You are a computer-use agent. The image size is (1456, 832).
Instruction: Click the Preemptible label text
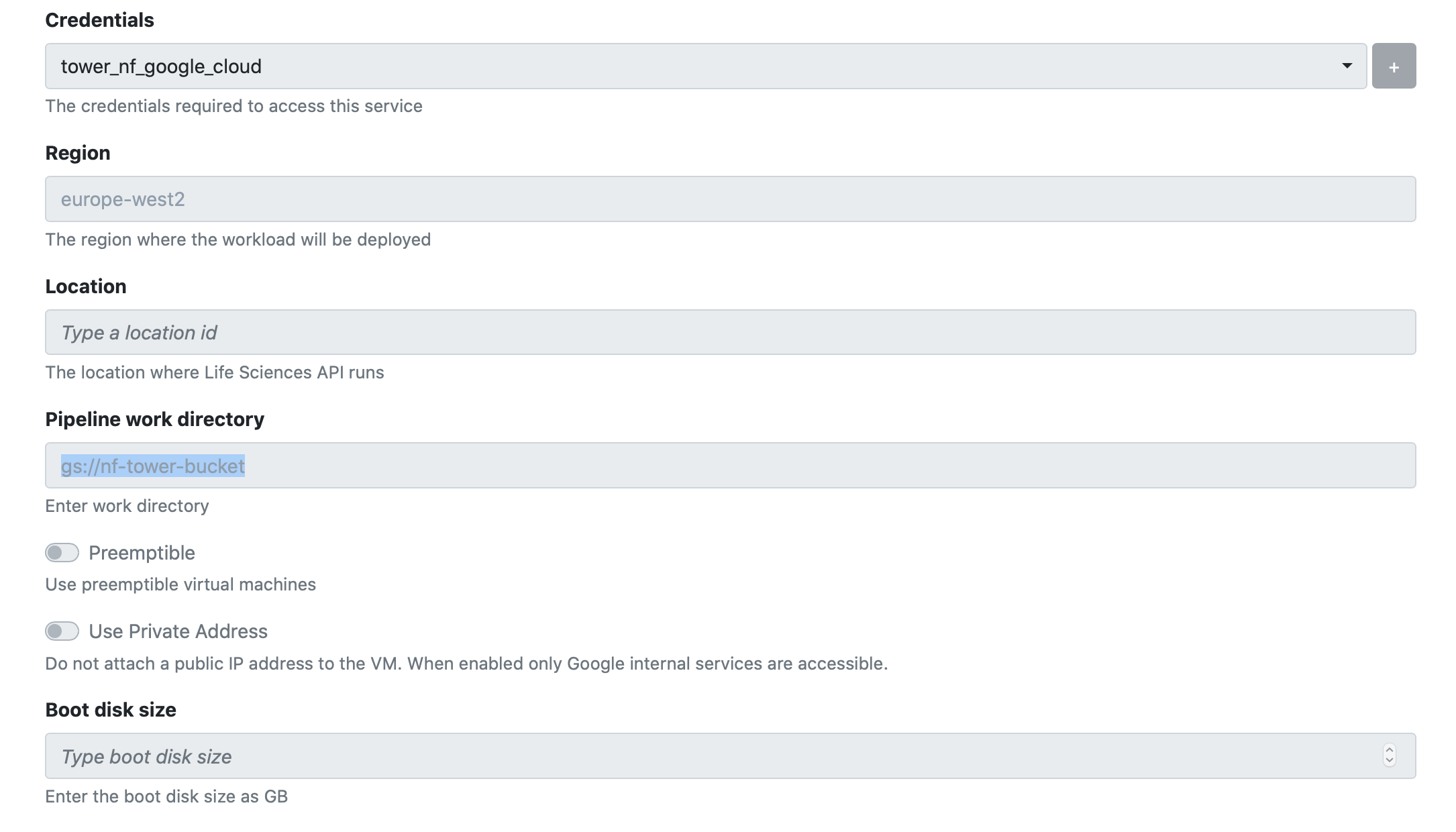click(142, 553)
